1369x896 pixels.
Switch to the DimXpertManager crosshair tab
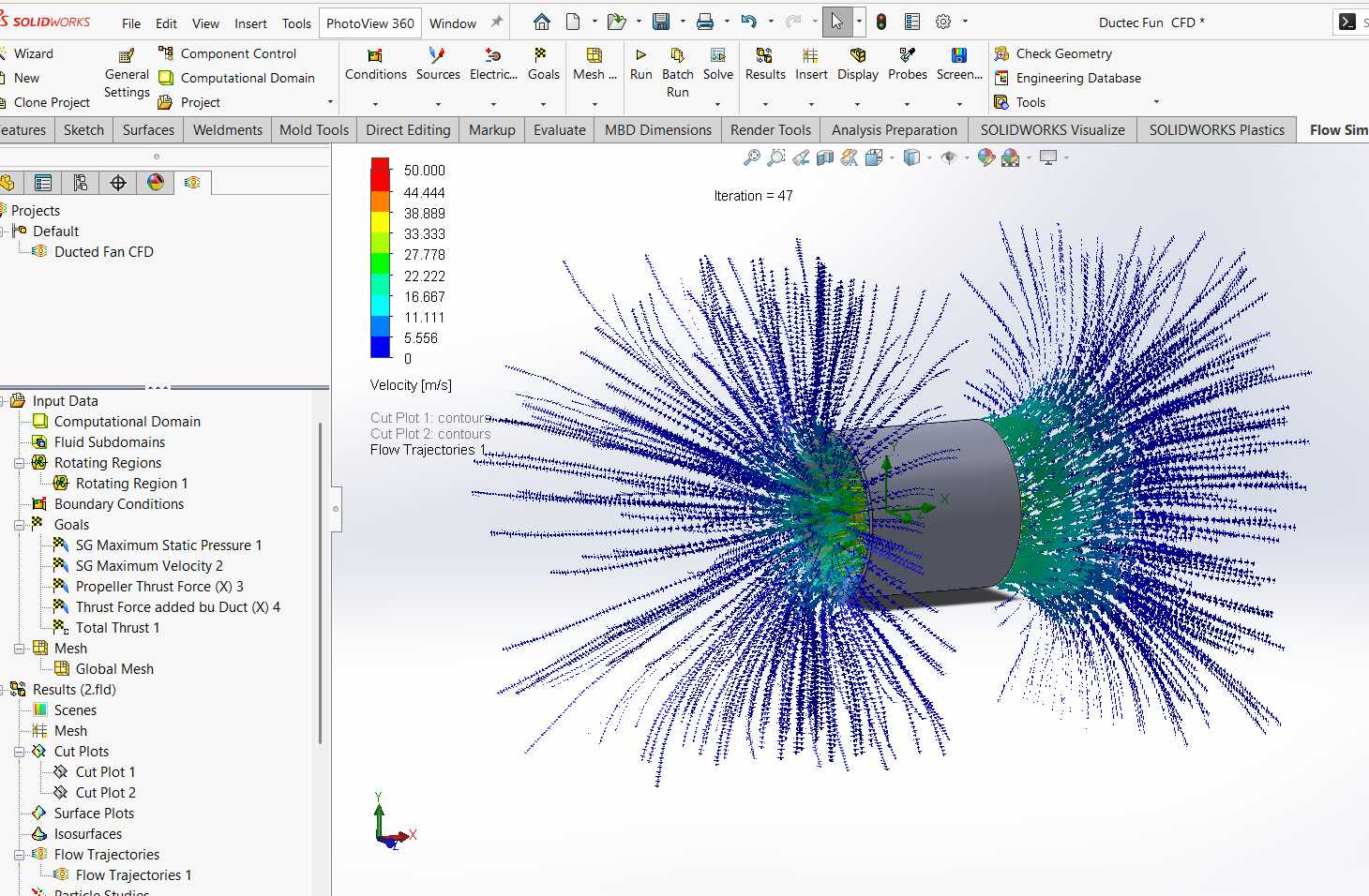pyautogui.click(x=118, y=183)
